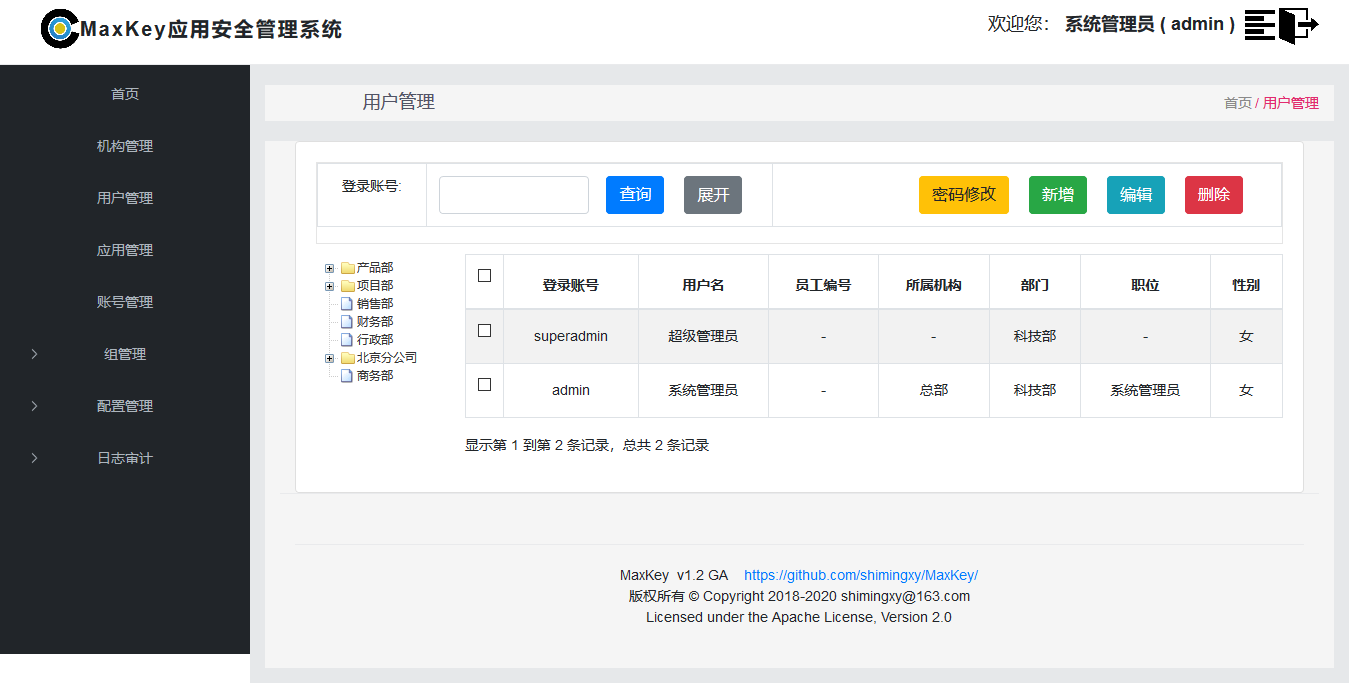Expand the 组管理 sidebar submenu arrow
Screen dimensions: 1349x683
coord(35,354)
